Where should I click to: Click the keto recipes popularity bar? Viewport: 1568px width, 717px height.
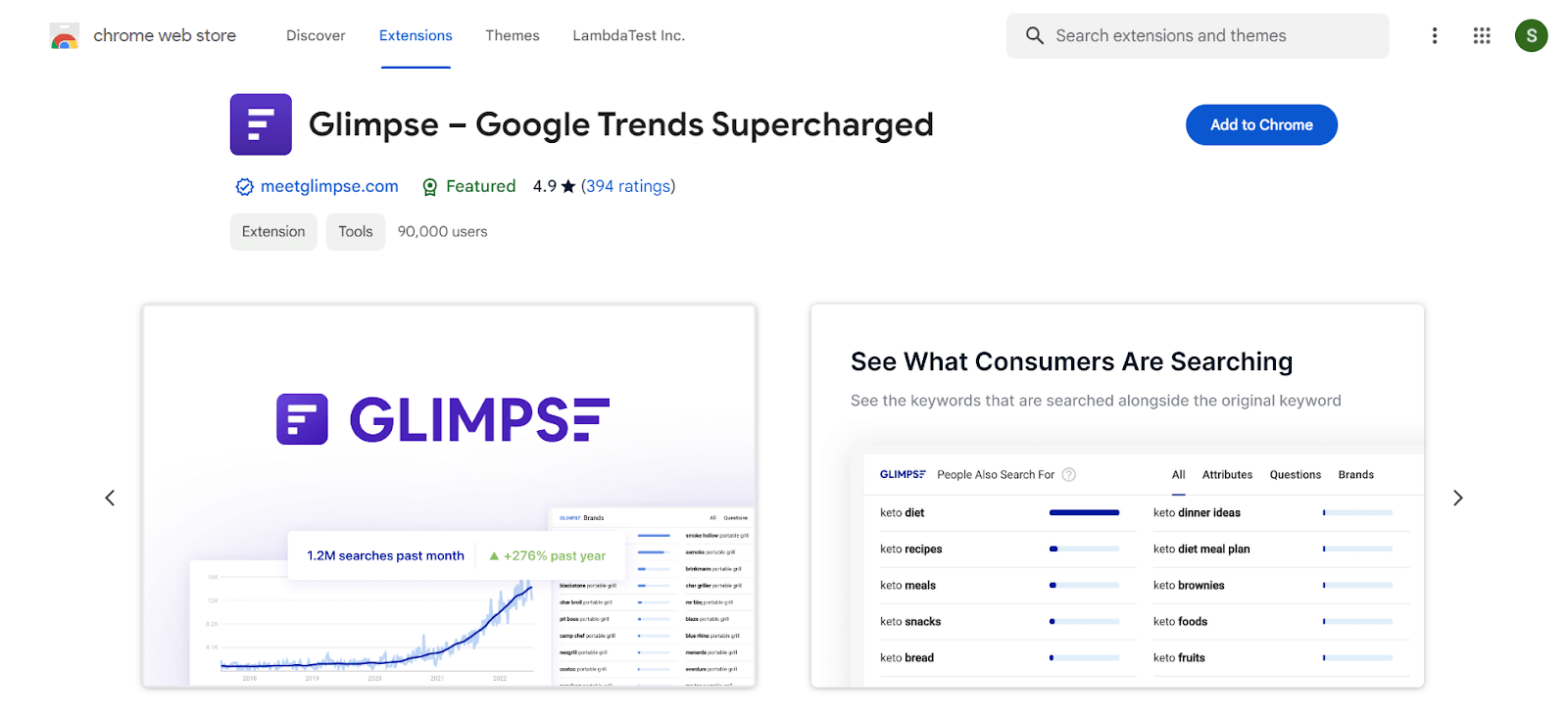click(x=1084, y=549)
